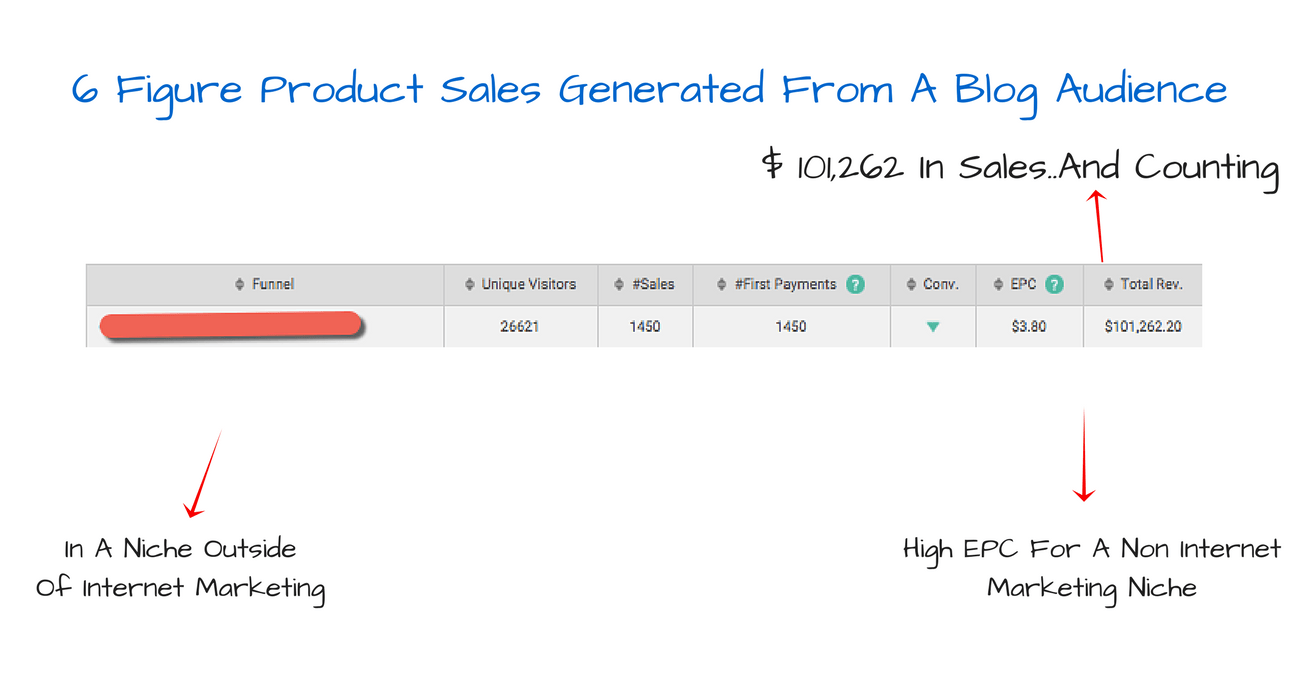Select the 26621 unique visitors cell
This screenshot has width=1300, height=700.
521,326
